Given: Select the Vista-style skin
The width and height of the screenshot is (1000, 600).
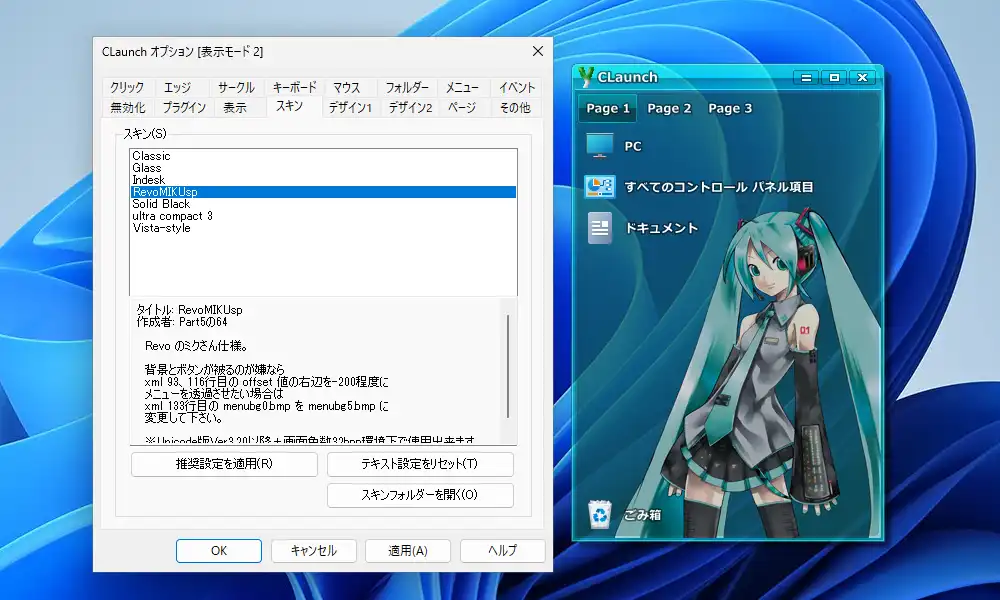Looking at the screenshot, I should point(323,228).
